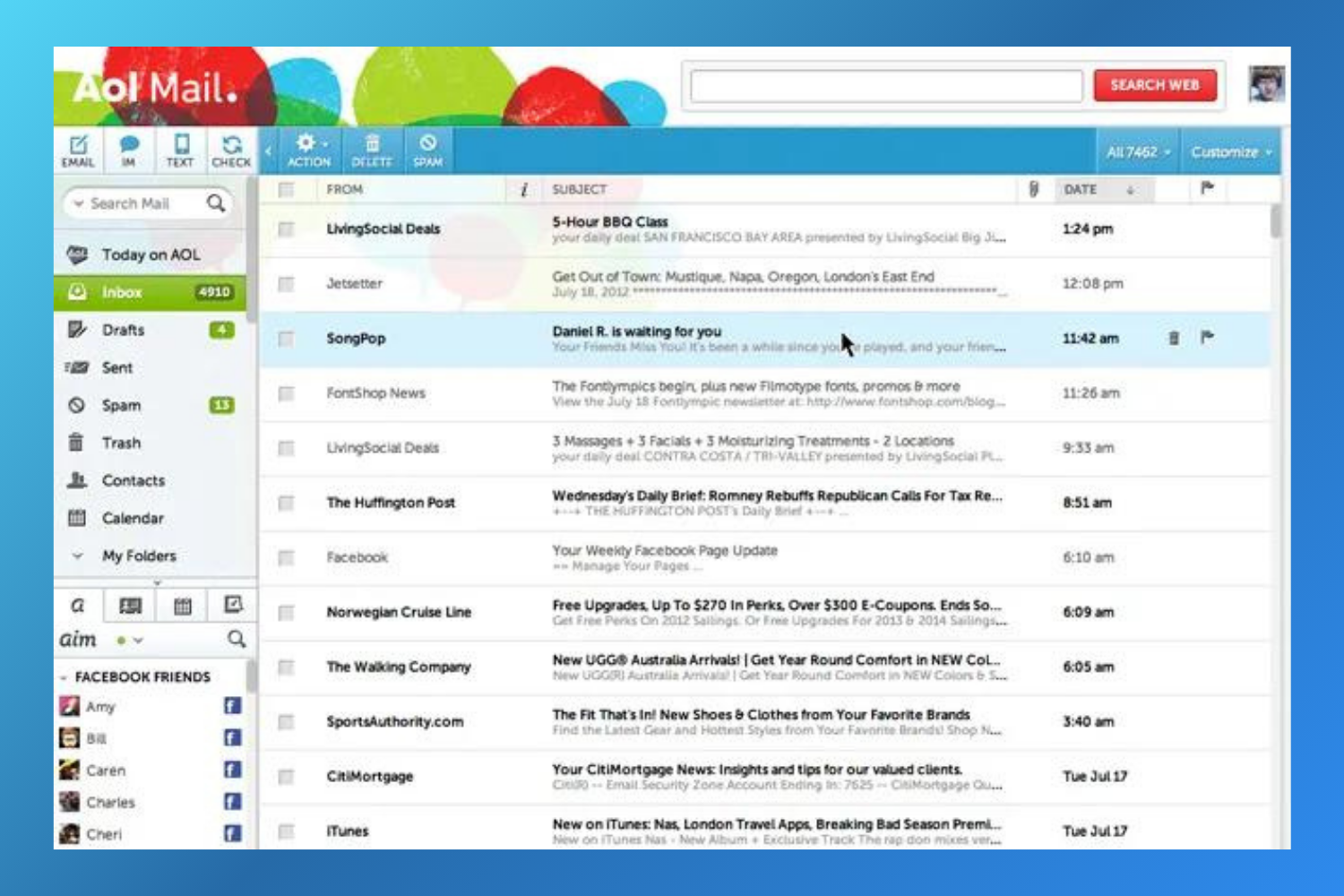1344x896 pixels.
Task: Check the SongPop email checkbox
Action: 286,339
